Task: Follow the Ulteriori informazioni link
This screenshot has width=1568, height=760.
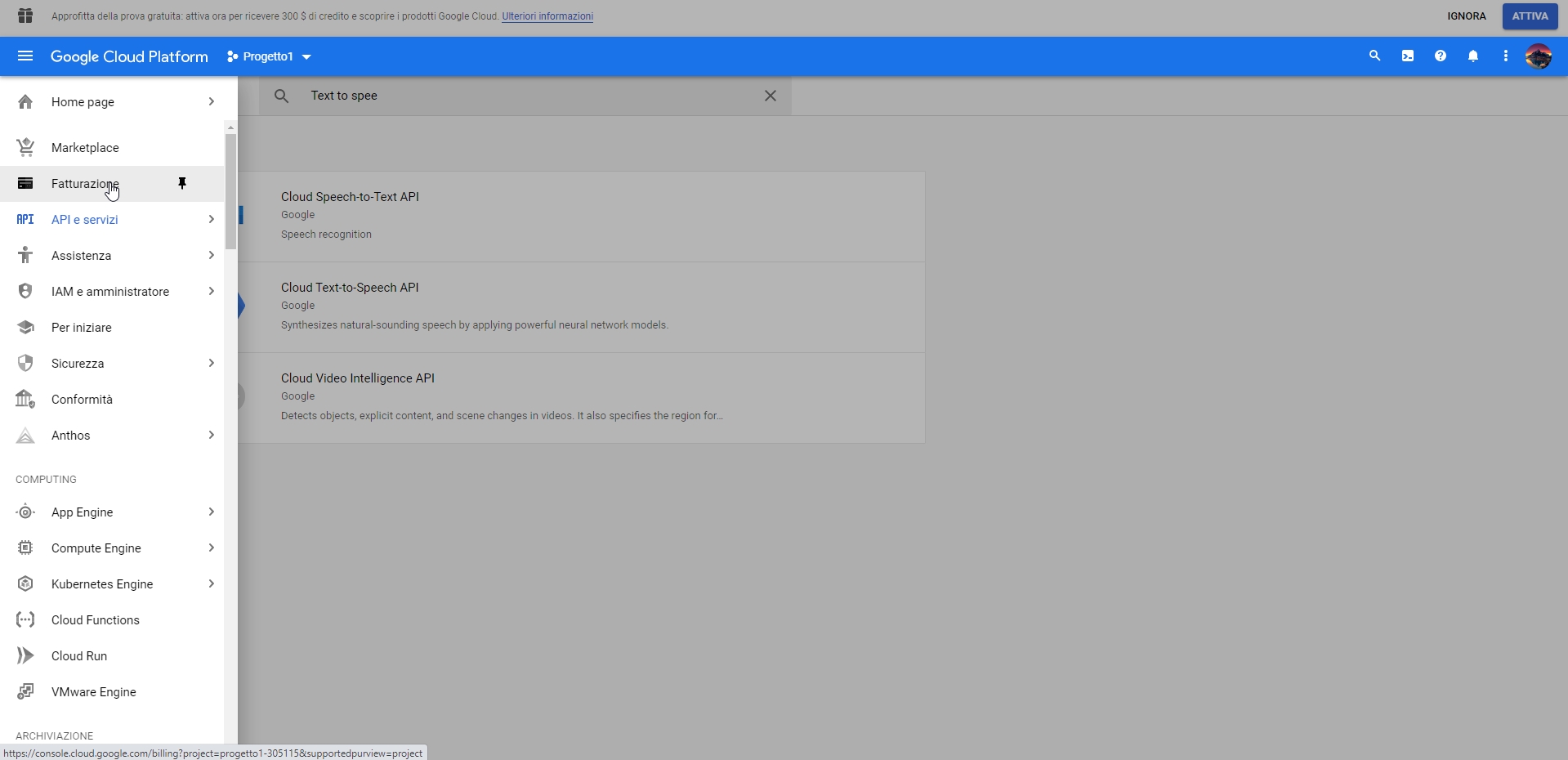Action: [x=547, y=16]
